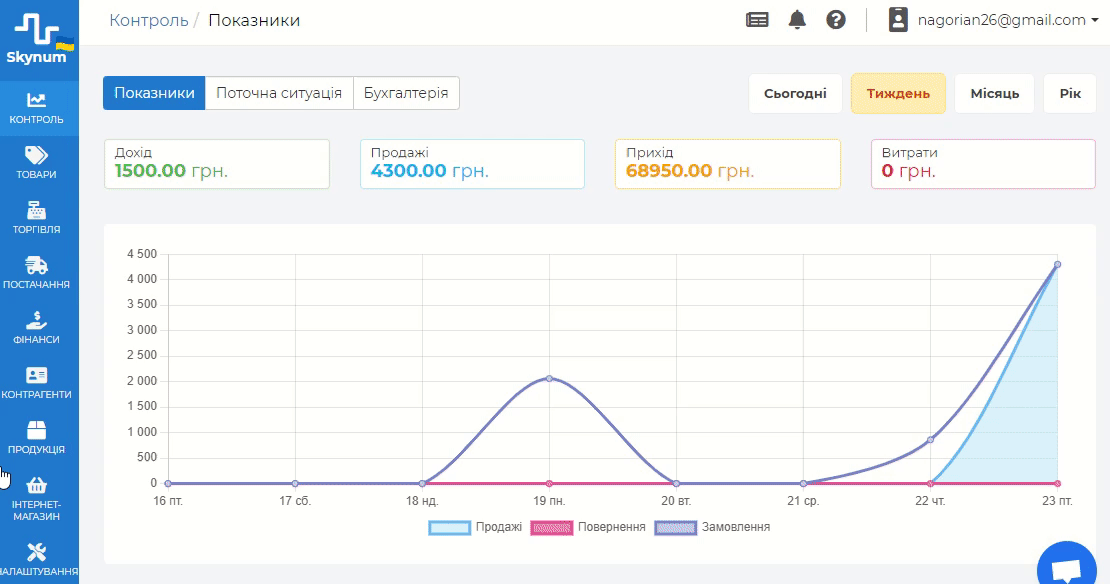
Task: Open Інтернет-магазин basket section
Action: pos(37,499)
